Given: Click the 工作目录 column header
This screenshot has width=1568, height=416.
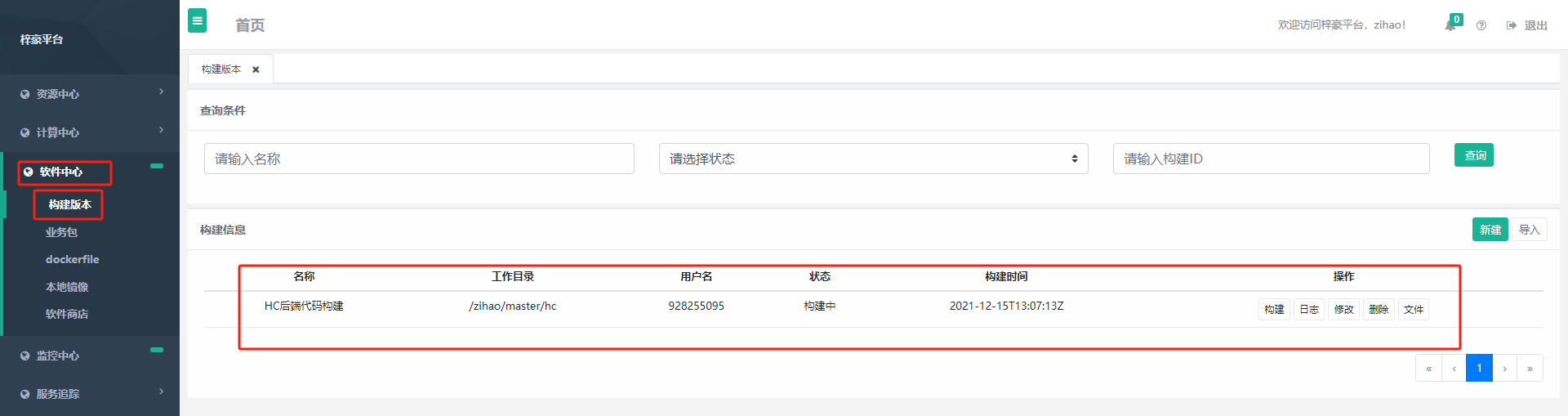Looking at the screenshot, I should pyautogui.click(x=513, y=276).
